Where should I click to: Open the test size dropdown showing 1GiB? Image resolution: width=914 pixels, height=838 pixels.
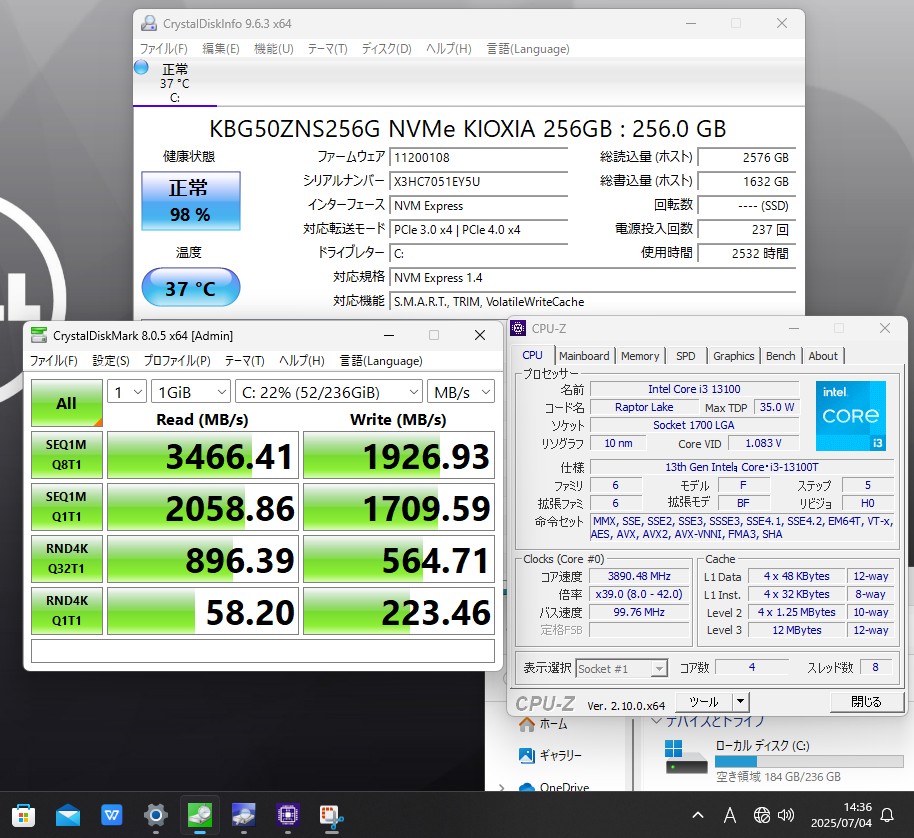tap(191, 392)
